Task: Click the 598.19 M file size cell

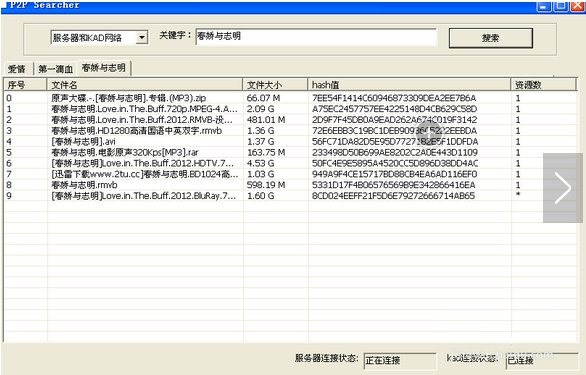Action: pyautogui.click(x=266, y=185)
